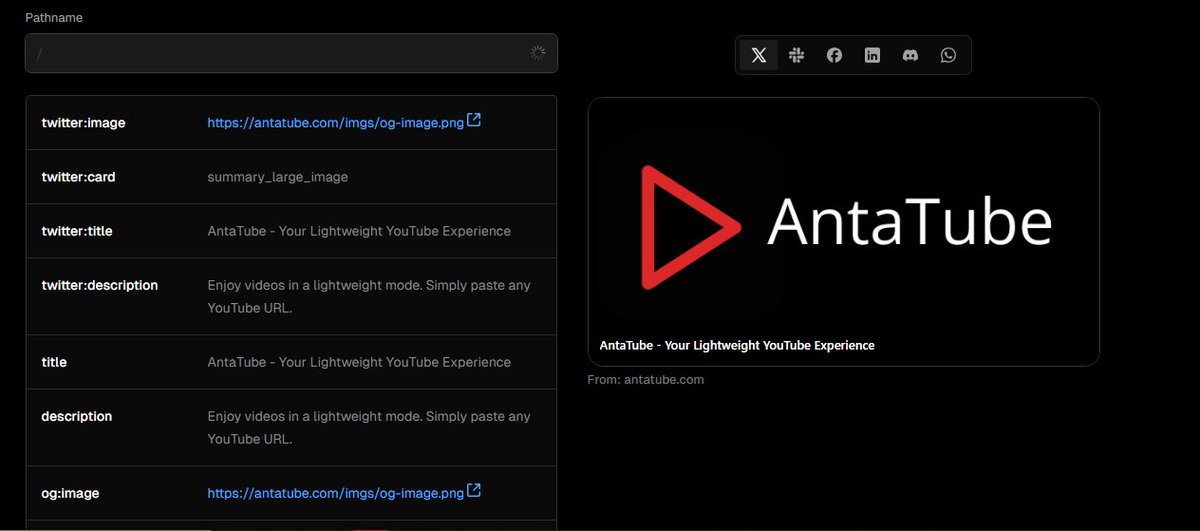Click the description row value text

369,428
